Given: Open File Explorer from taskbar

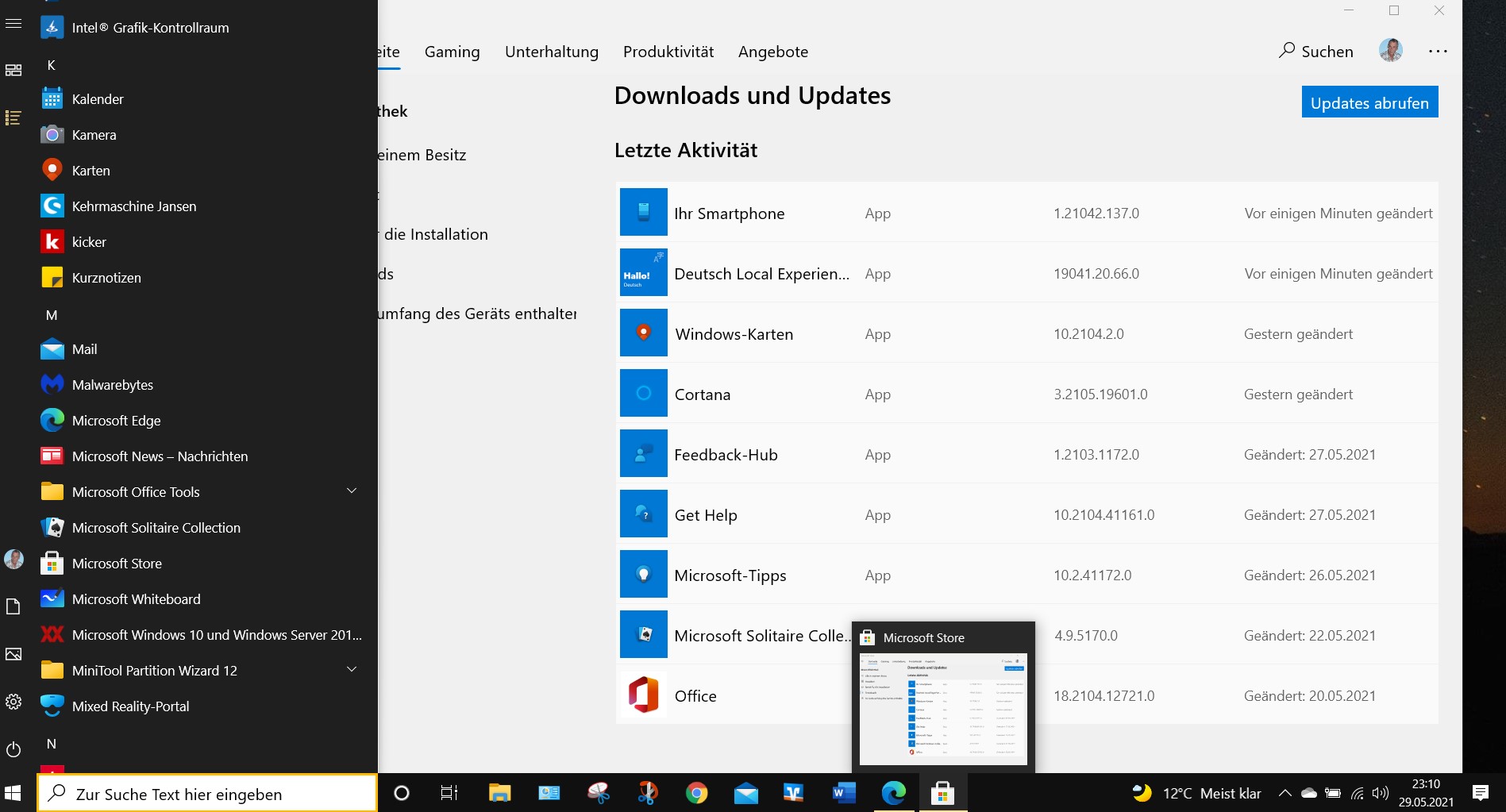Looking at the screenshot, I should pos(499,793).
